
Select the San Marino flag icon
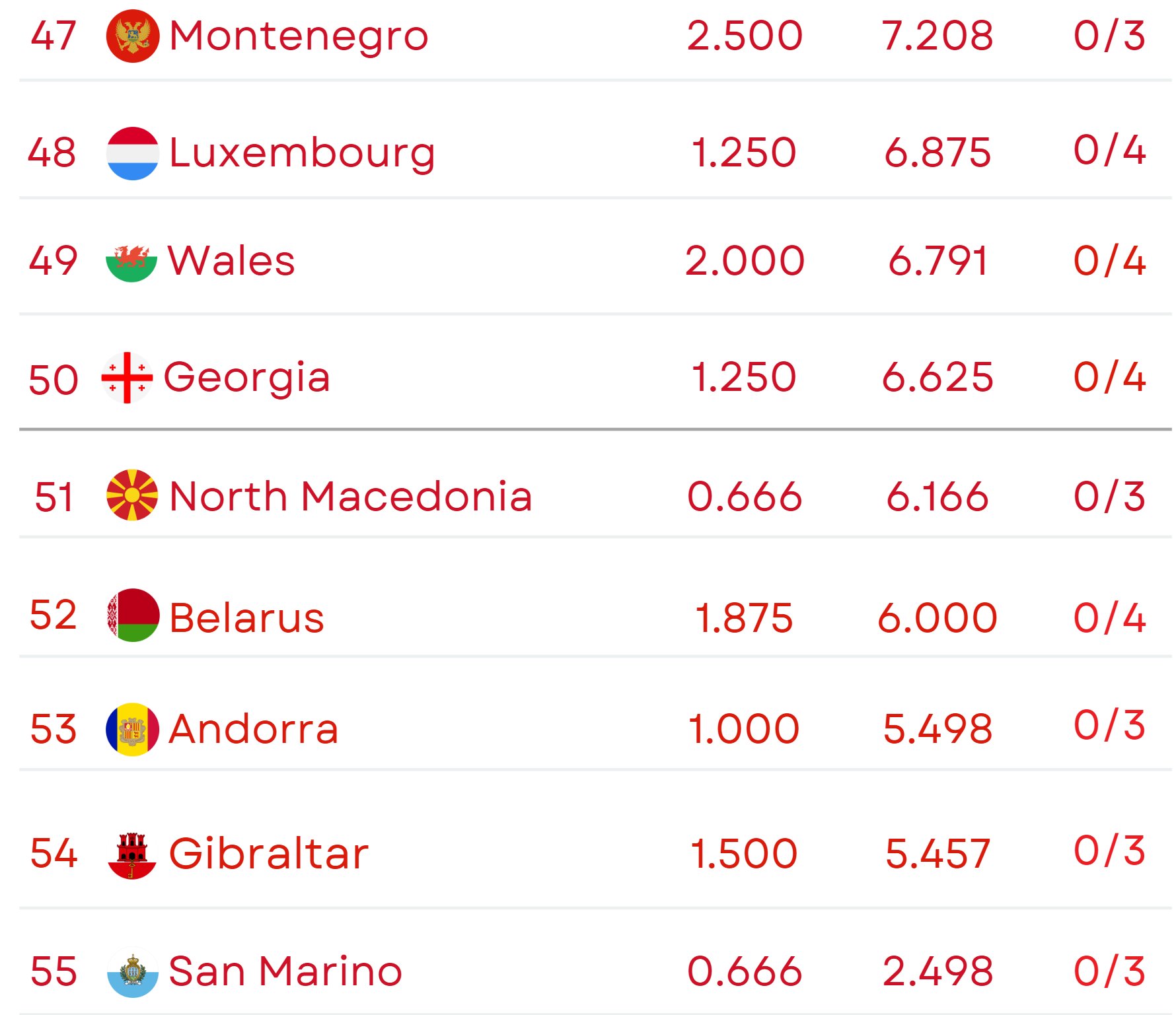coord(132,972)
